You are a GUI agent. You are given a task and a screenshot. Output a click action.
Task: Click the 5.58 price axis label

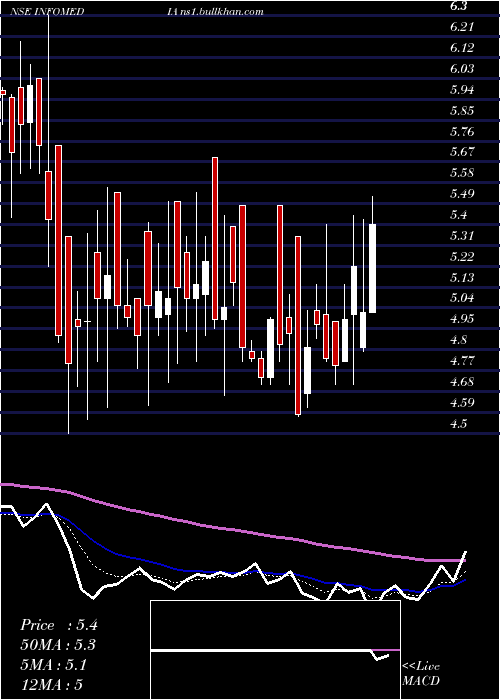tap(462, 174)
